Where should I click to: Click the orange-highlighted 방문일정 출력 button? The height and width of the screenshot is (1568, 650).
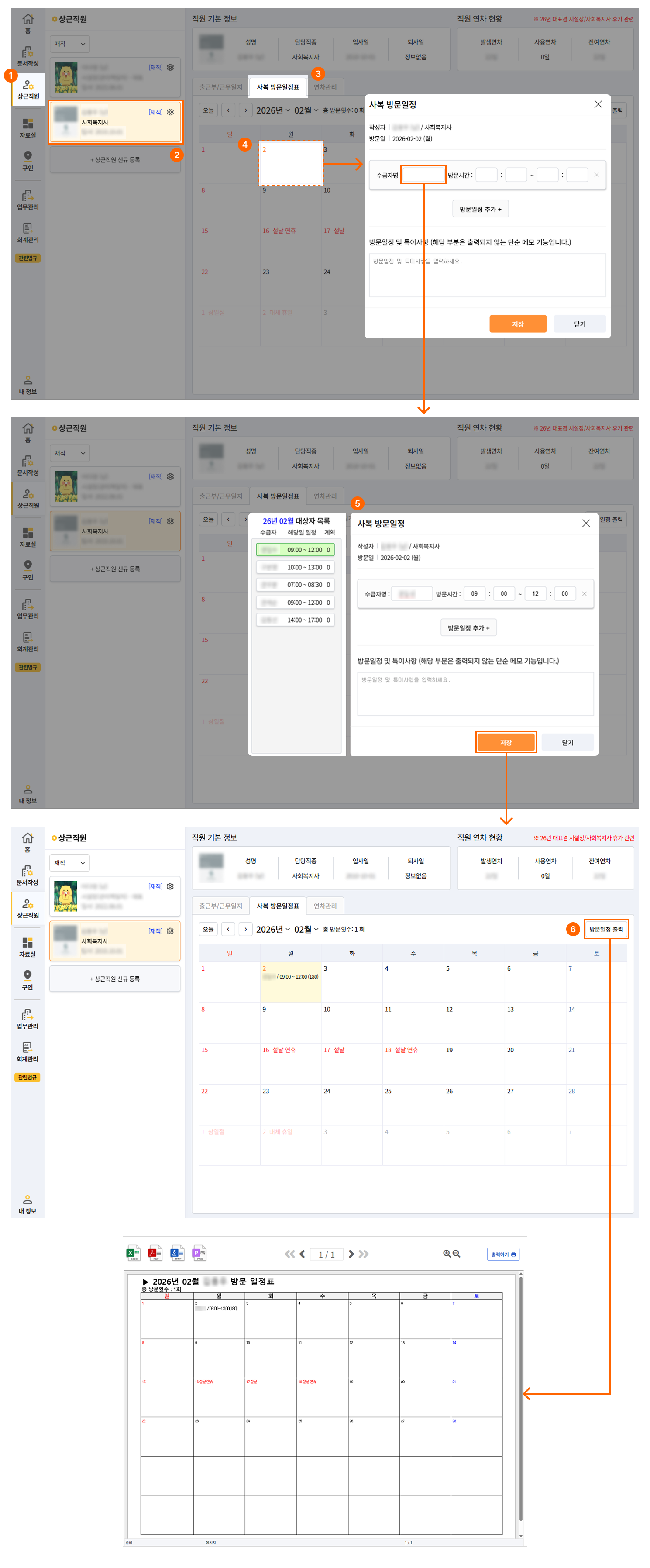[x=605, y=929]
